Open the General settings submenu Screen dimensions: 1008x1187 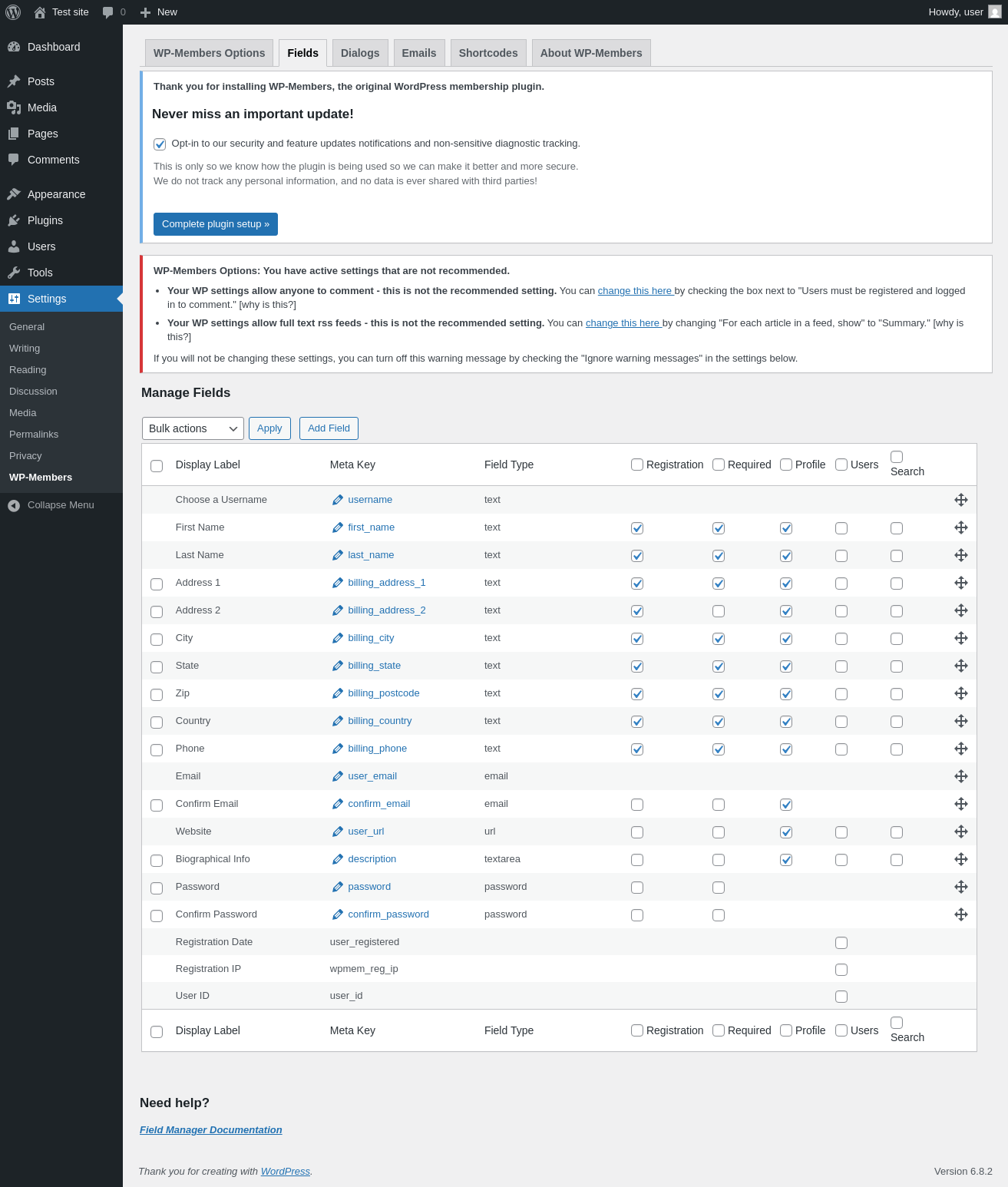point(27,327)
